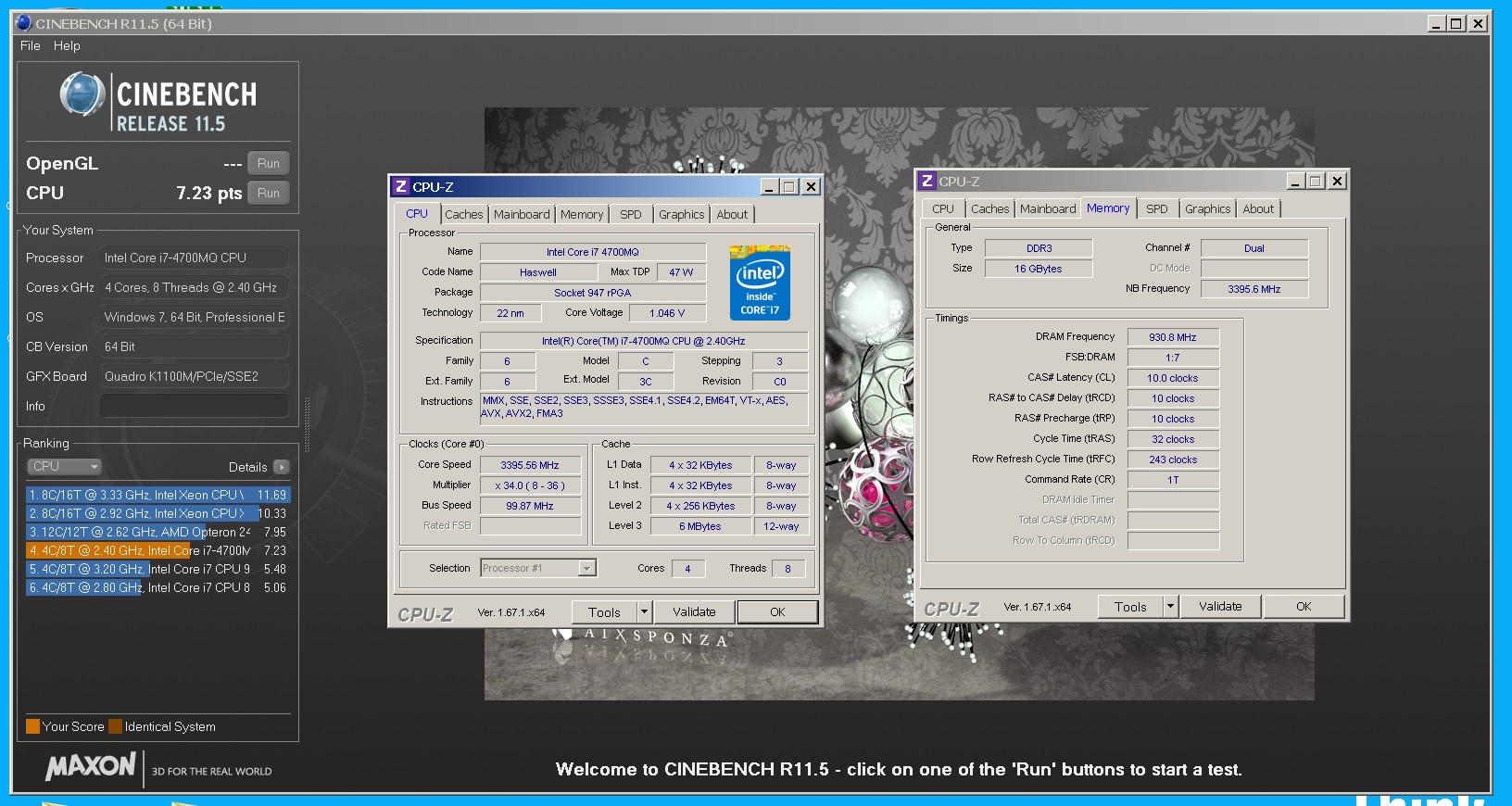Run the OpenGL benchmark test
Image resolution: width=1512 pixels, height=806 pixels.
269,163
